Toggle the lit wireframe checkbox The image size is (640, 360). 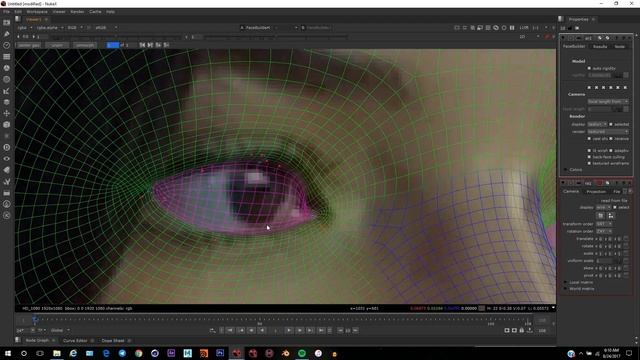pyautogui.click(x=589, y=151)
